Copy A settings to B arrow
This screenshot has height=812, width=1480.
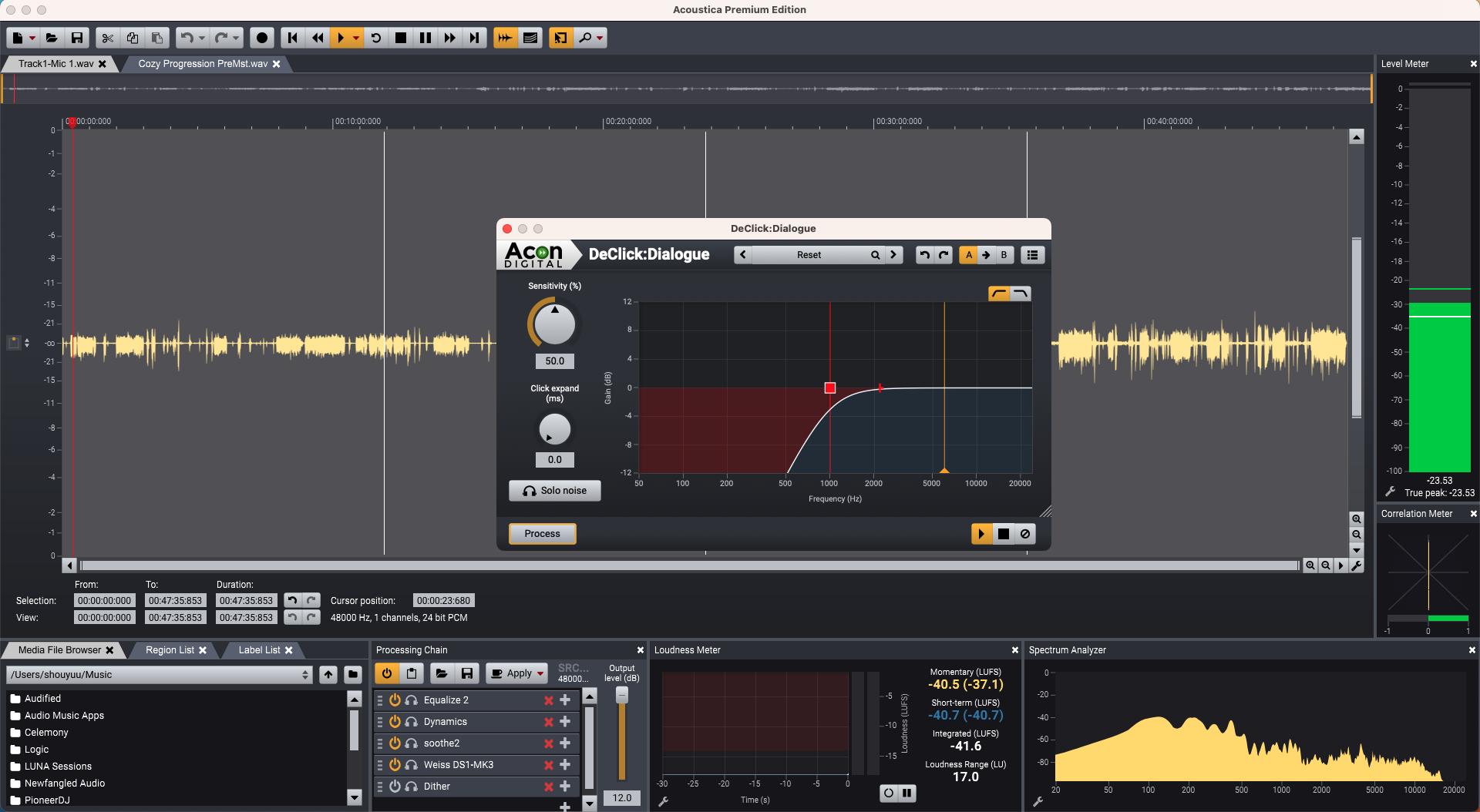click(x=986, y=255)
